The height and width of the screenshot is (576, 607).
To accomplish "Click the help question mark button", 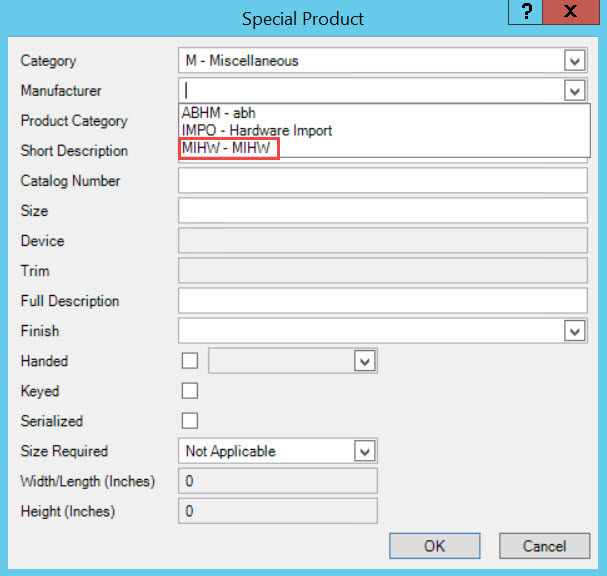I will [x=525, y=12].
